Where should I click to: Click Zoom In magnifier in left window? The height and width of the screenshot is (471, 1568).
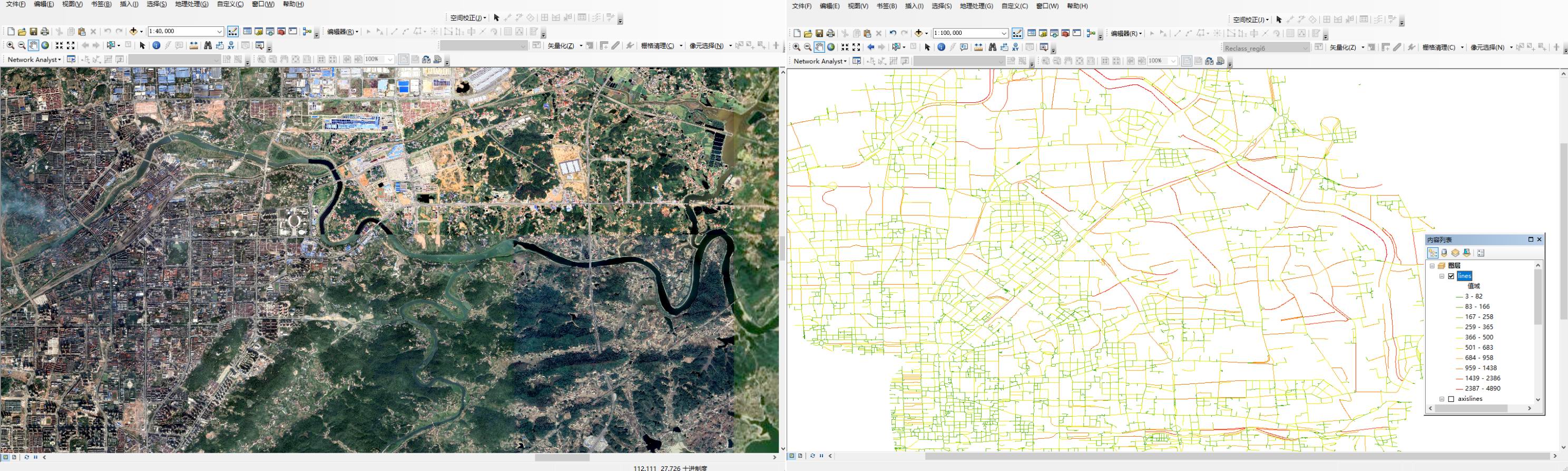11,46
